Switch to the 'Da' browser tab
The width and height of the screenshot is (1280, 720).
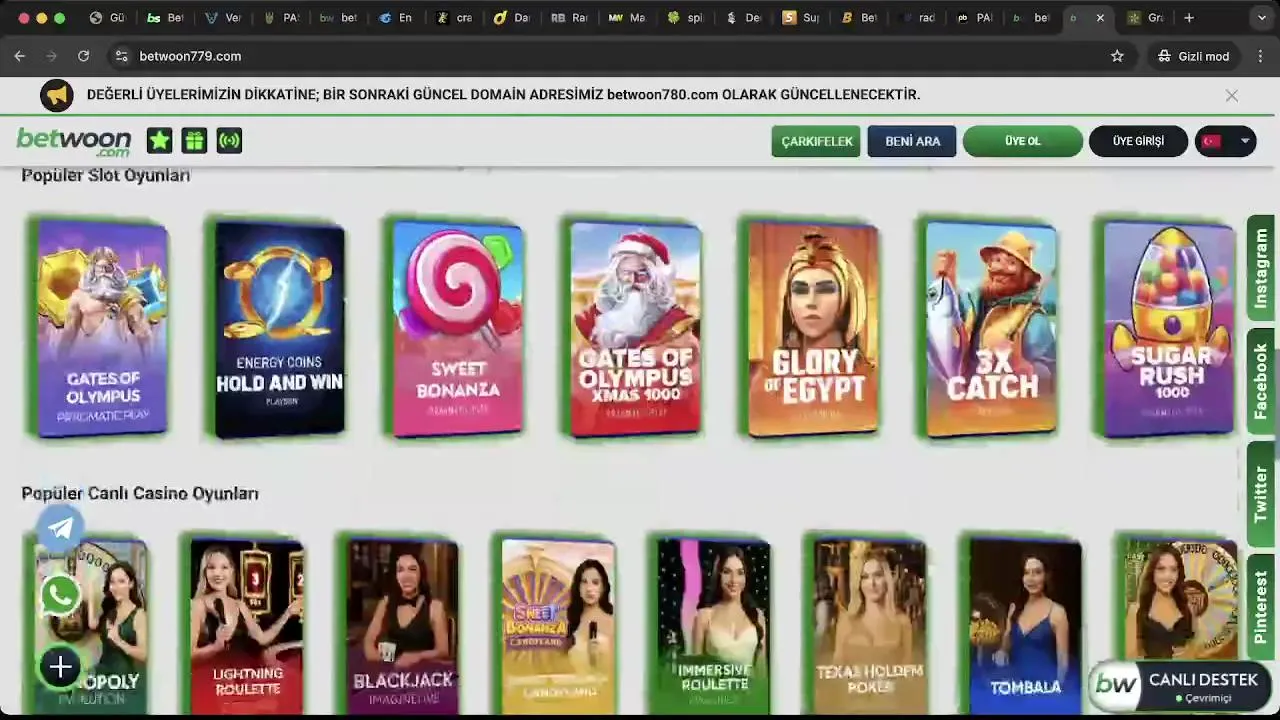pyautogui.click(x=512, y=18)
